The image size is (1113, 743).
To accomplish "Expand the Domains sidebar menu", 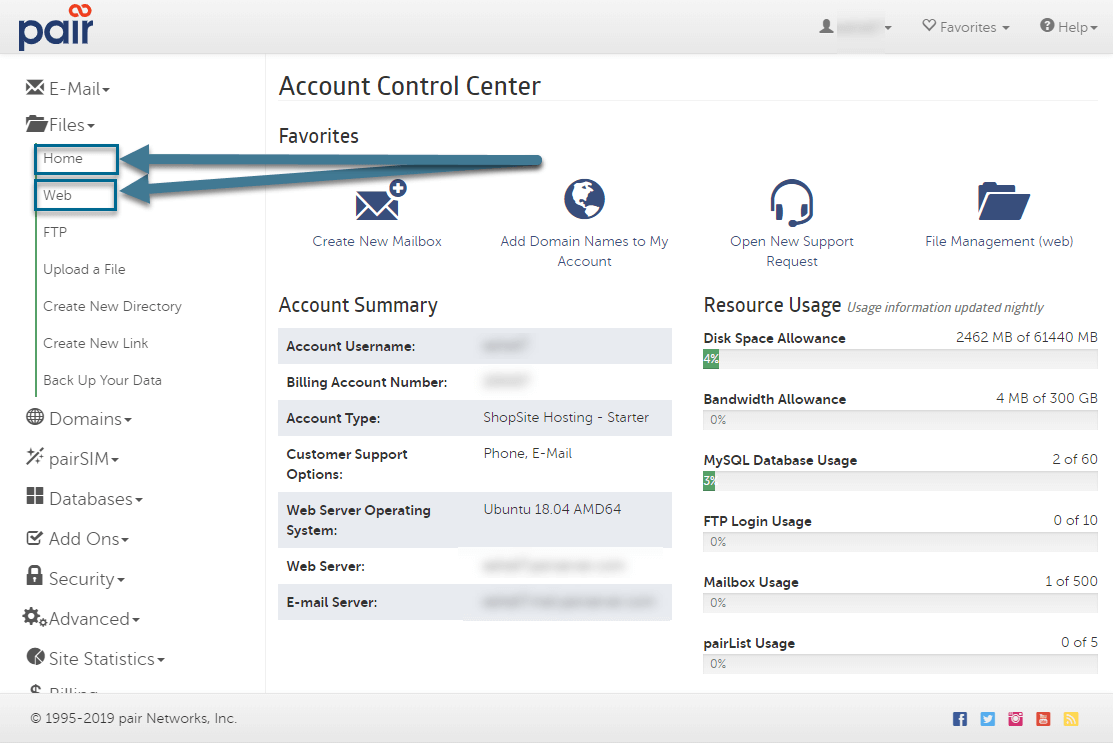I will pos(79,419).
